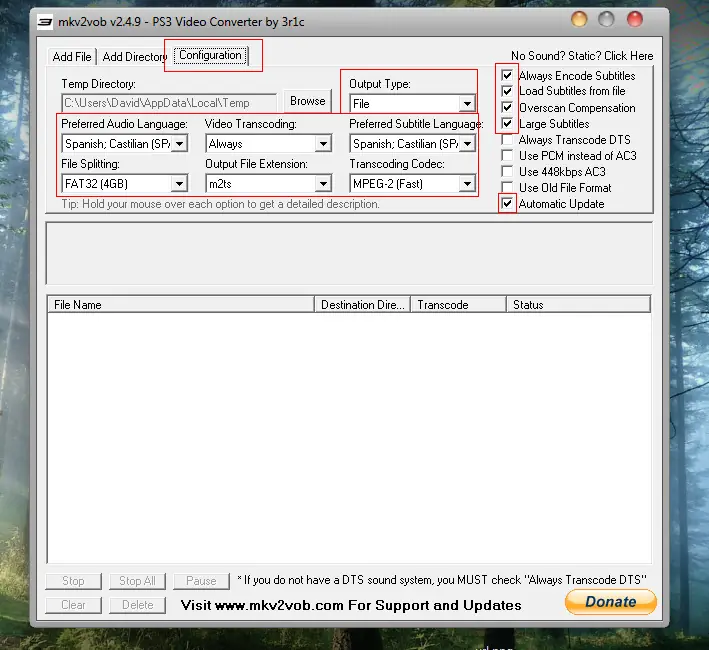Open the Output Type dropdown

click(412, 104)
